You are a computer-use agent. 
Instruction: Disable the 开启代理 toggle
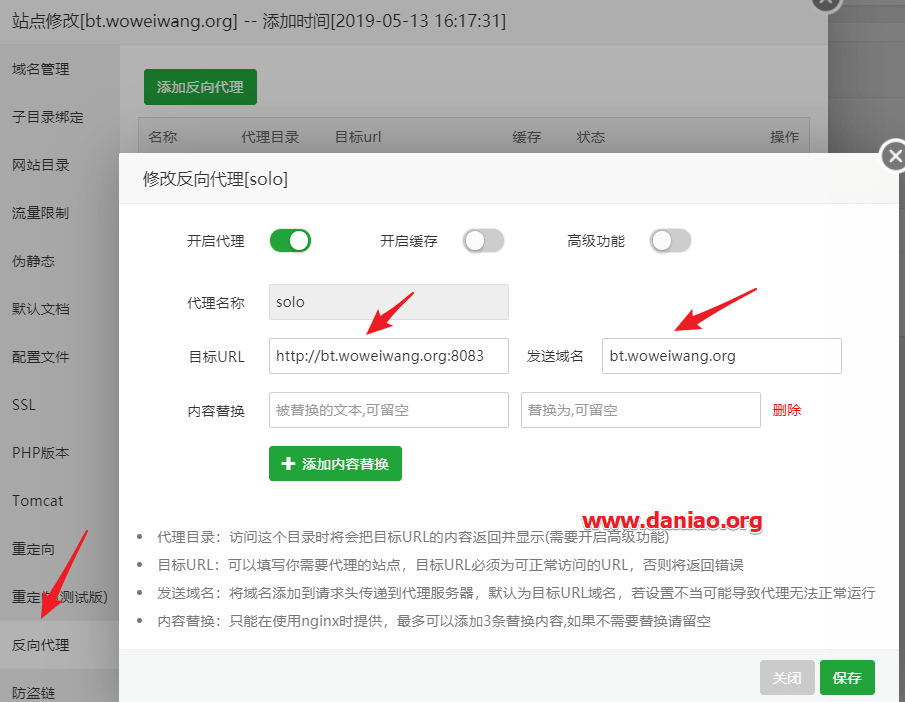point(289,240)
